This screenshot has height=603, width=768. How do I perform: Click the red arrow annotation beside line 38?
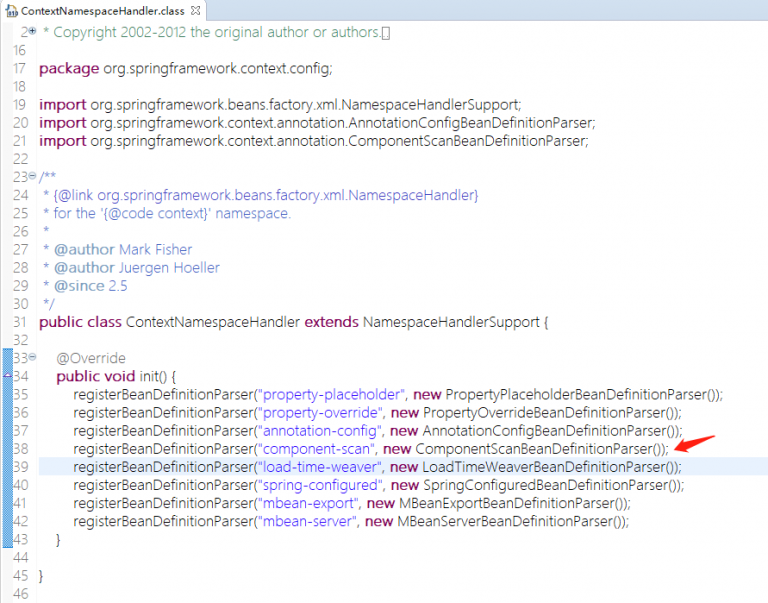click(696, 441)
